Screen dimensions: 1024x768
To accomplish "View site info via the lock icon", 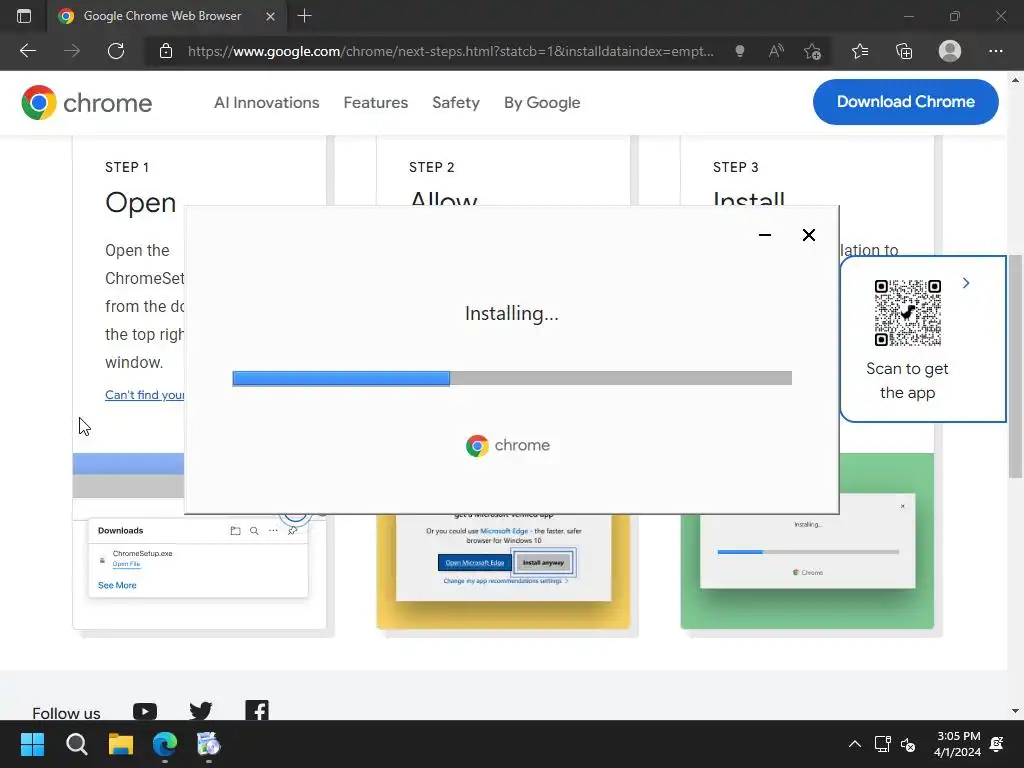I will point(166,51).
